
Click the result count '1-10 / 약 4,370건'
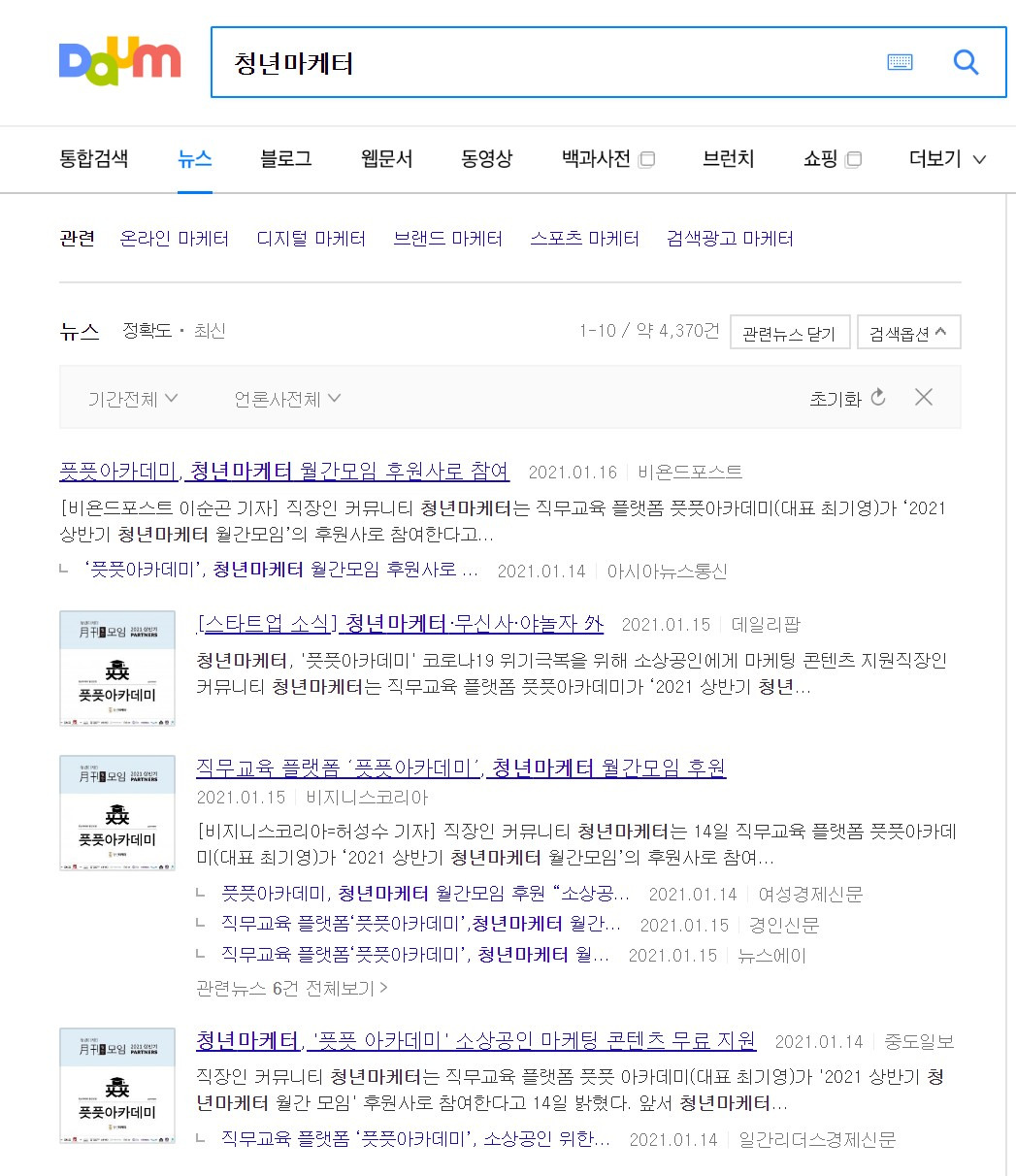(x=649, y=331)
